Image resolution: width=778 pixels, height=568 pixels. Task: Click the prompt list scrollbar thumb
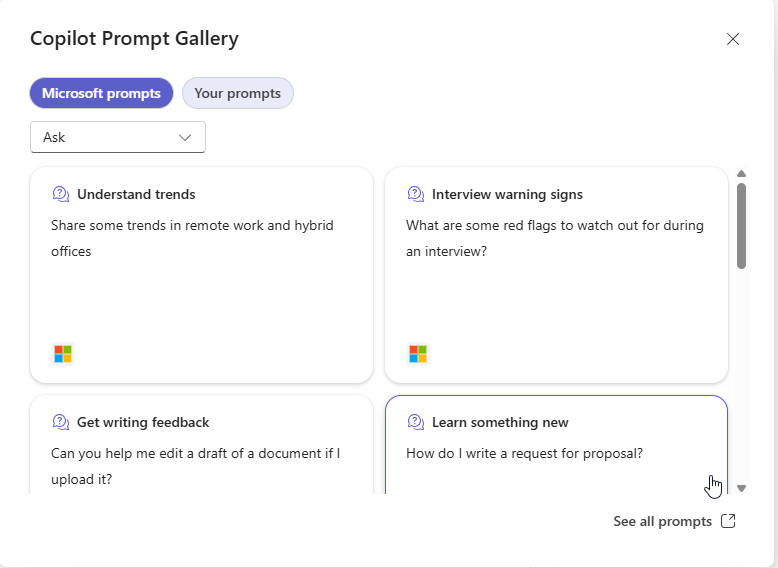pos(741,226)
